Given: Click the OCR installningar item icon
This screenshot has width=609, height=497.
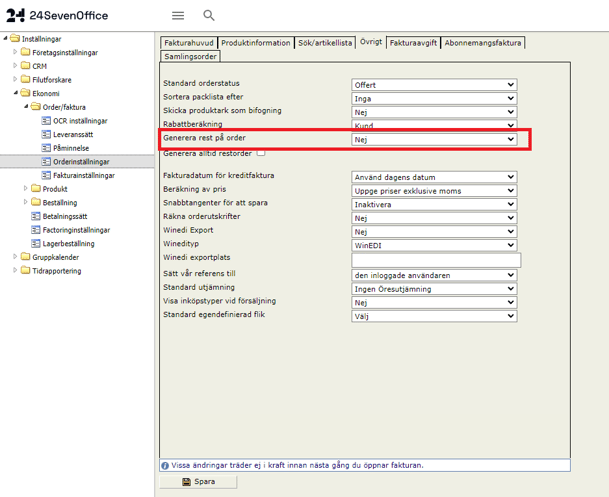Looking at the screenshot, I should click(x=45, y=120).
